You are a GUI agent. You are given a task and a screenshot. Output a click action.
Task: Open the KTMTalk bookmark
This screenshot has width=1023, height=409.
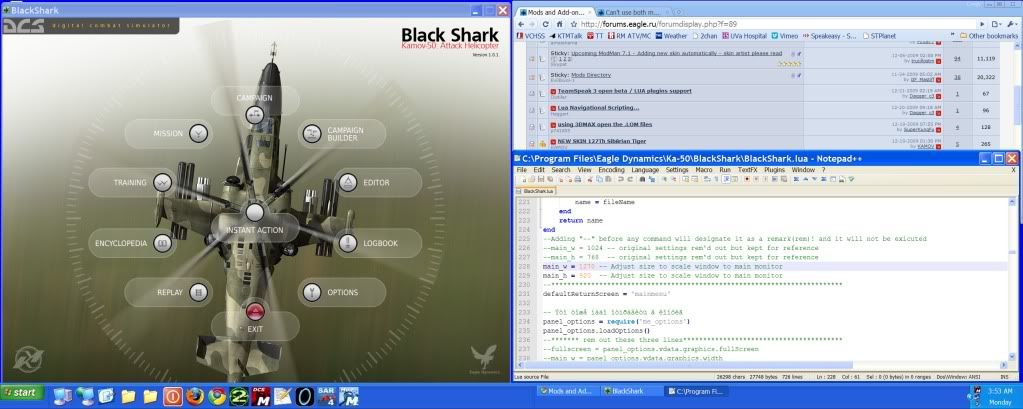coord(566,36)
